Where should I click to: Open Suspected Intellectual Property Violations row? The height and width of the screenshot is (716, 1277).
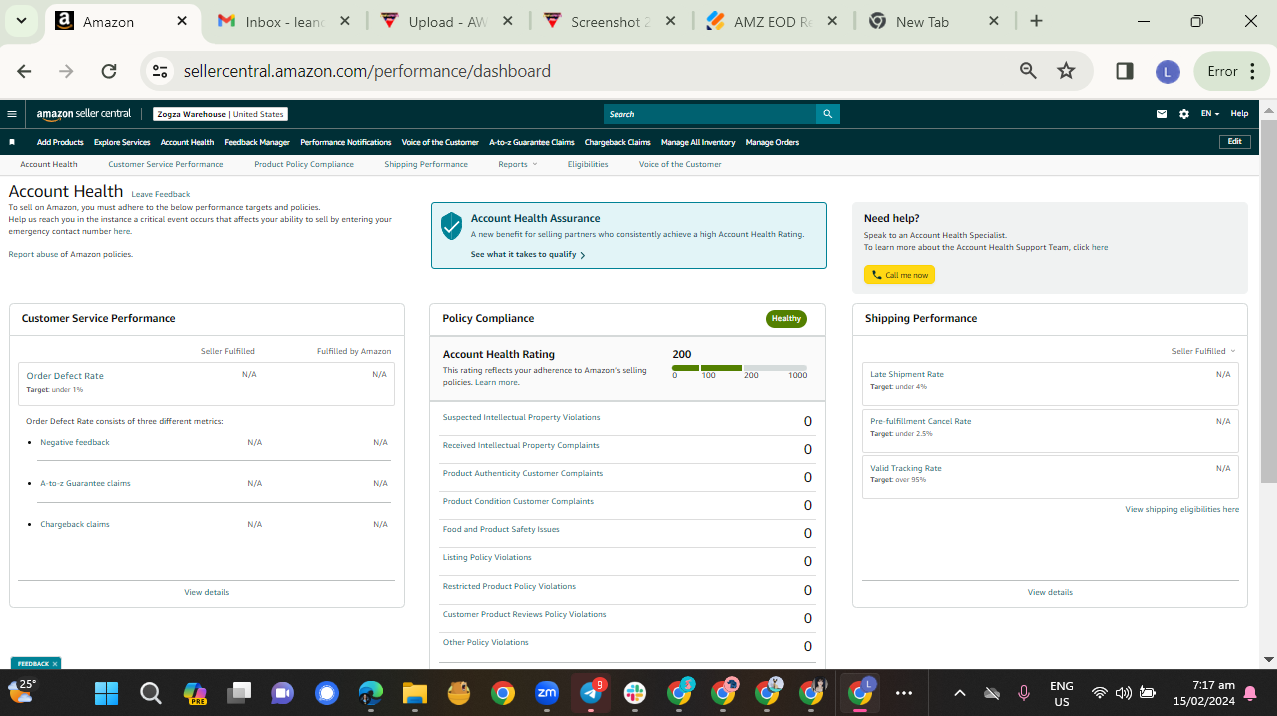tap(627, 421)
